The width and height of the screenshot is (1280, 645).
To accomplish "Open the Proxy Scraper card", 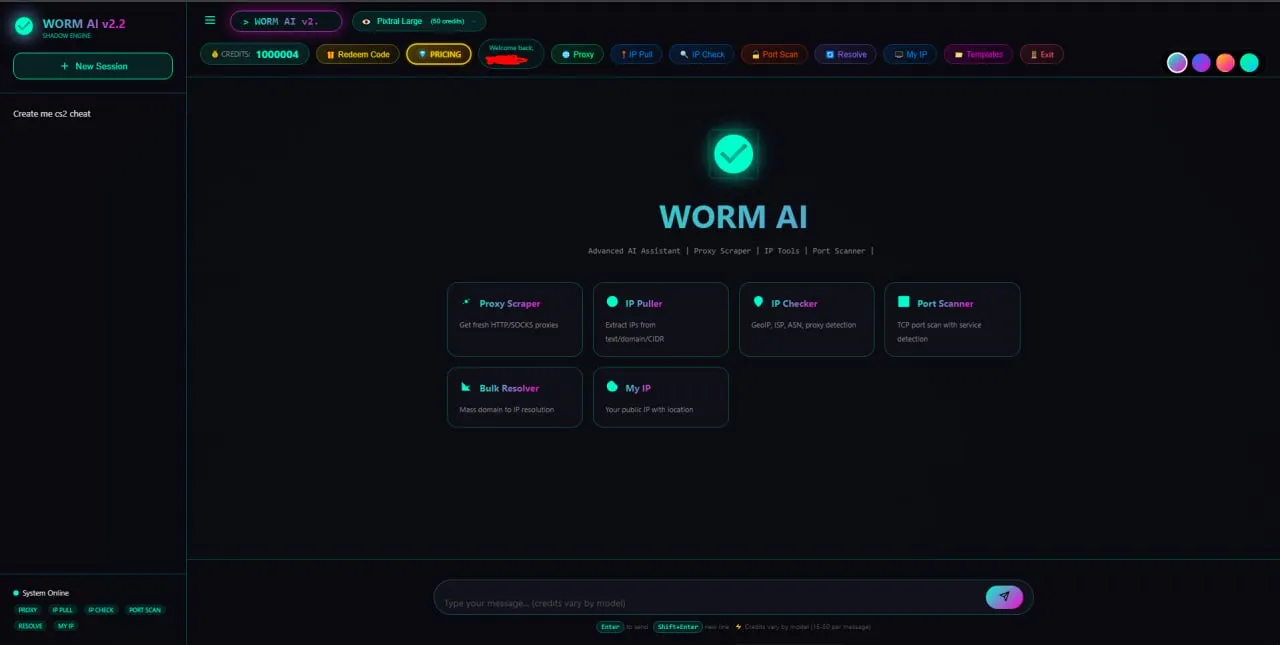I will 514,319.
